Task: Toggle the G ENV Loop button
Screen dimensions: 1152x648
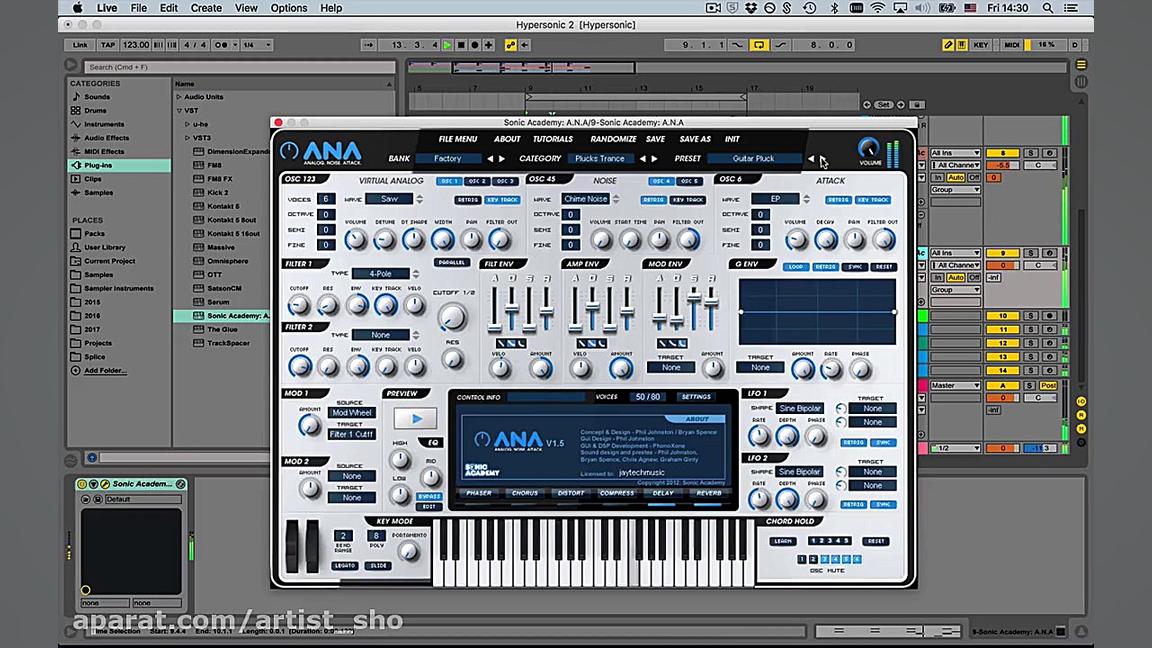Action: tap(796, 267)
